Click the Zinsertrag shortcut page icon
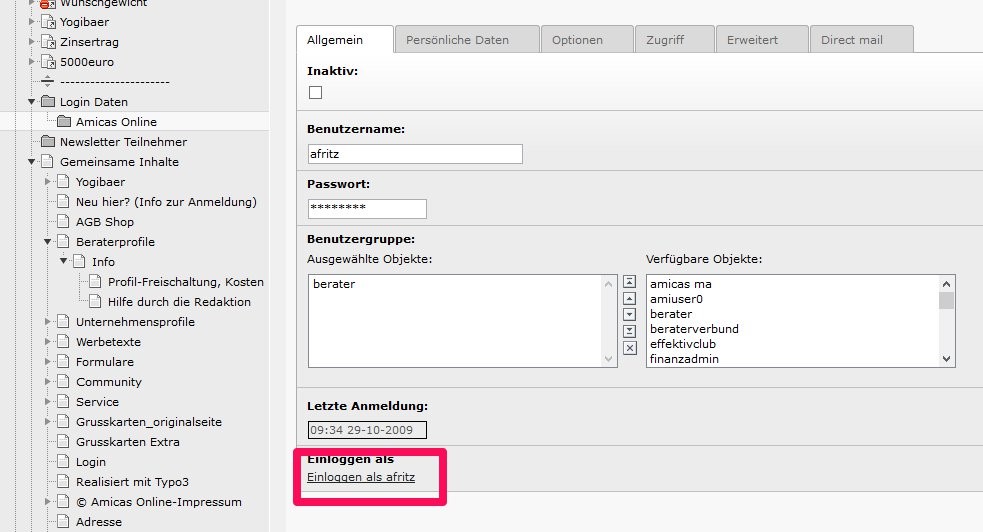 coord(48,42)
